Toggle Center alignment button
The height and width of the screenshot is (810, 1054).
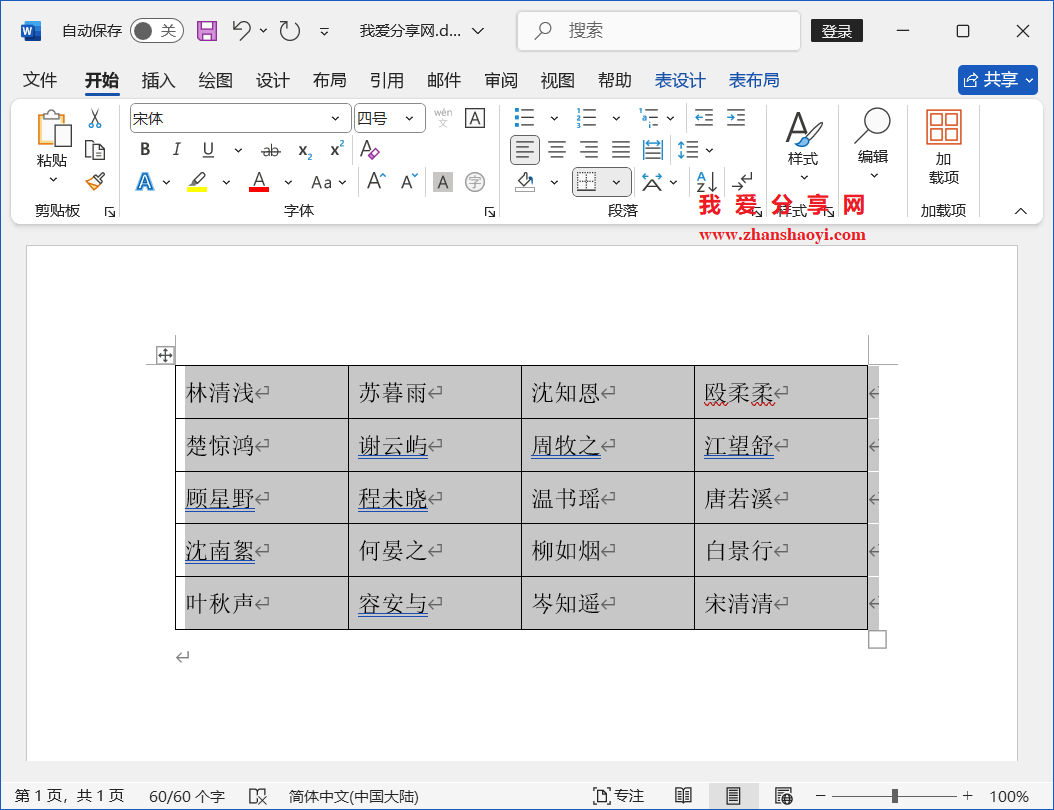tap(557, 150)
